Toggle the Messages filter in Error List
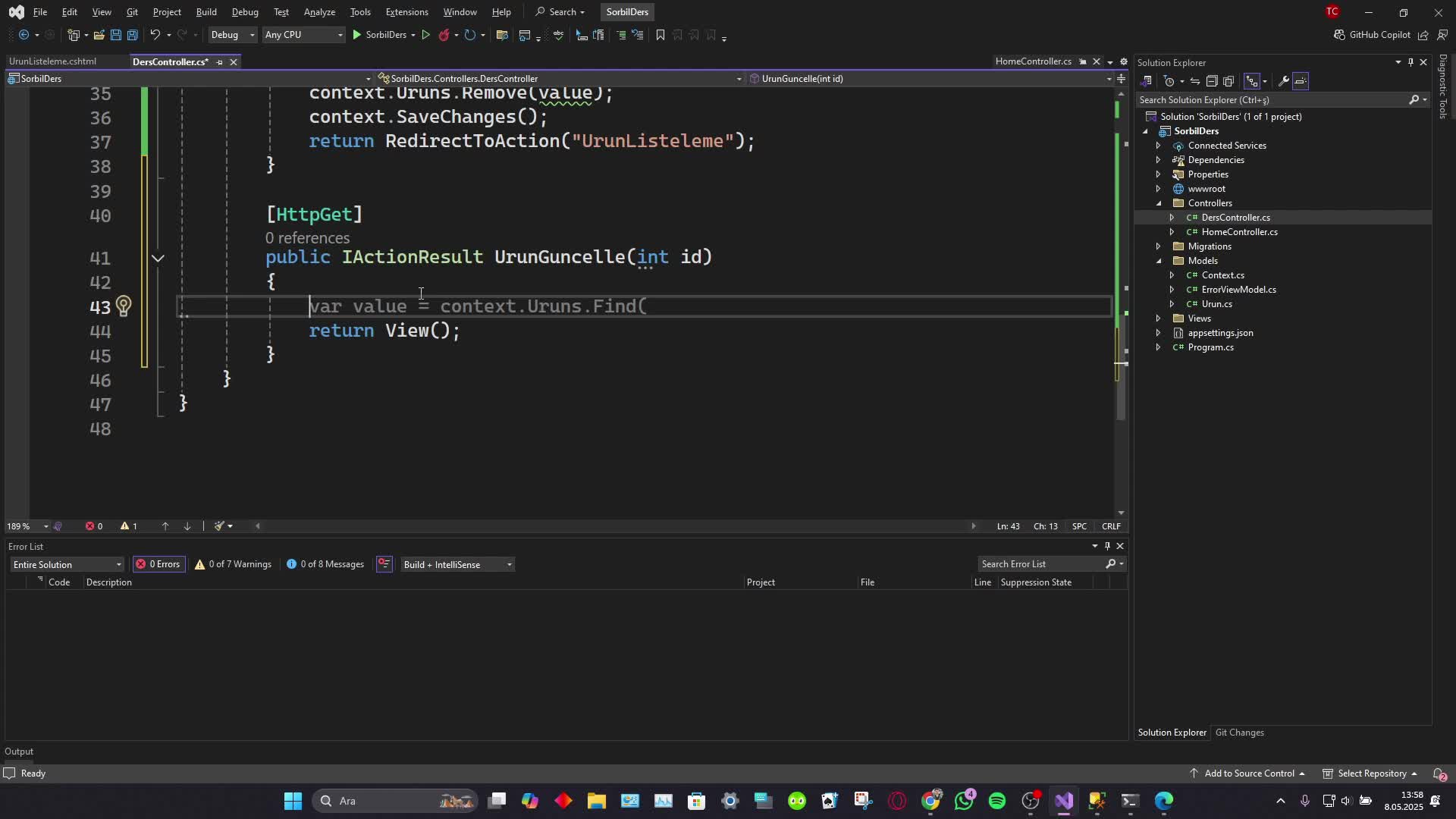 325,564
